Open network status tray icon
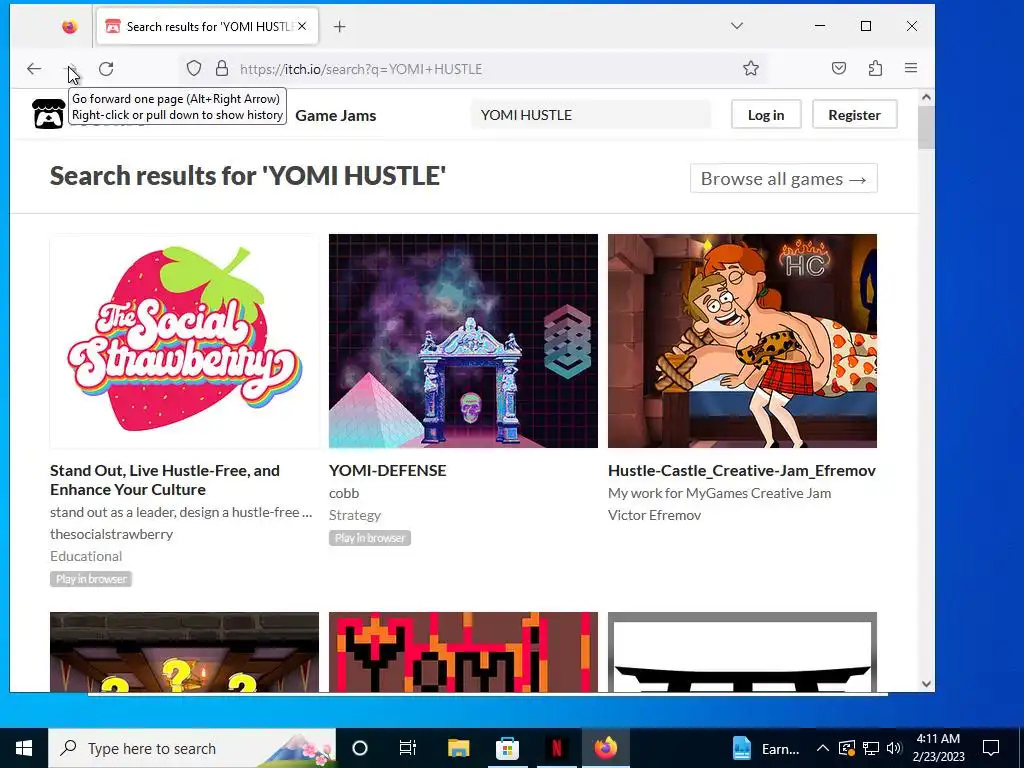1024x768 pixels. [x=870, y=748]
